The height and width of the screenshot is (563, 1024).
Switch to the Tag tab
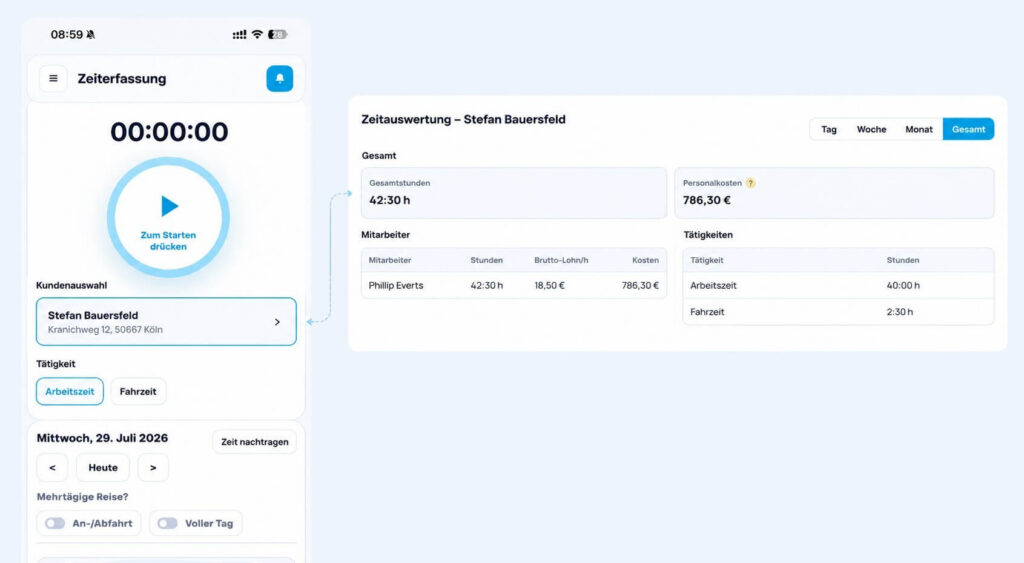829,129
